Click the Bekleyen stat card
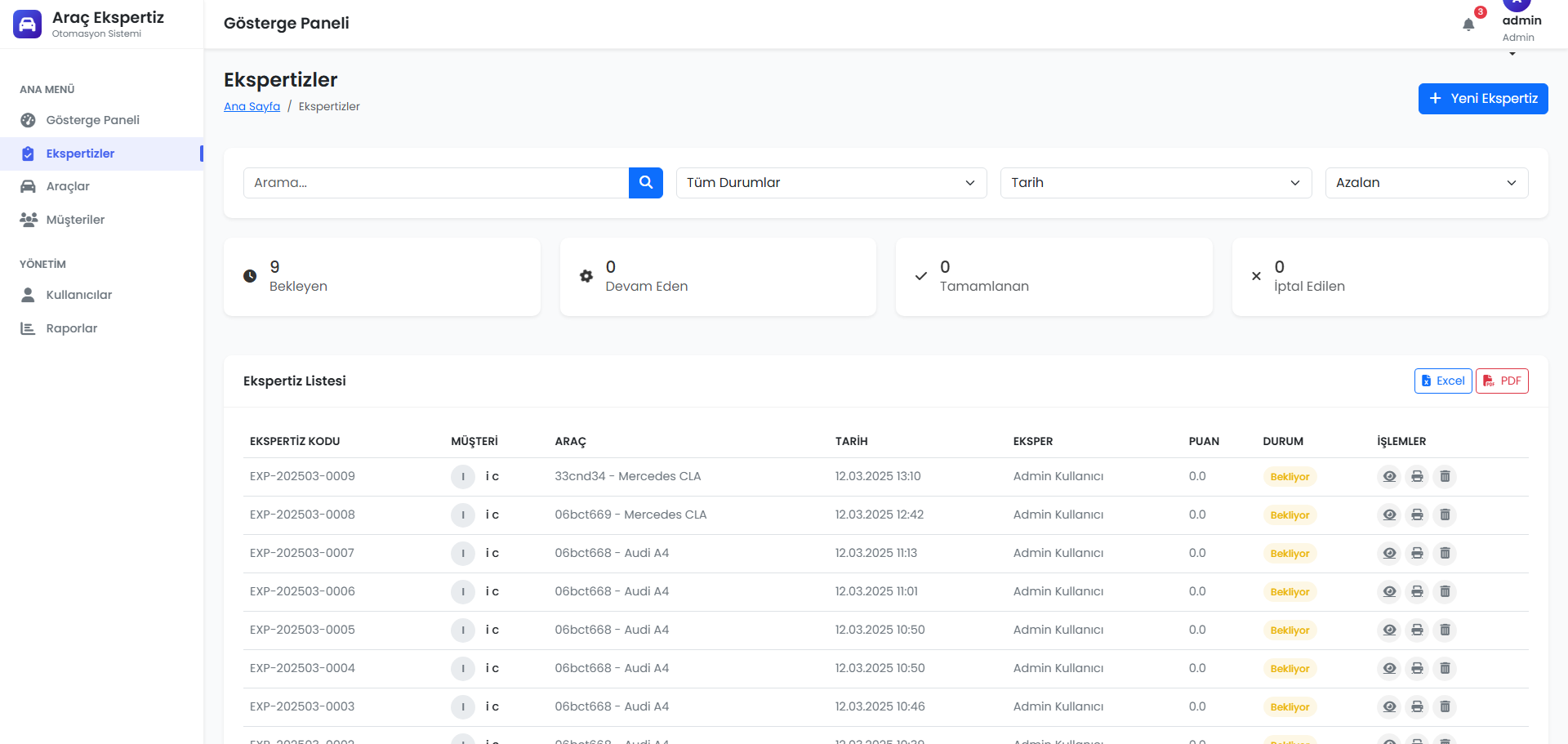Image resolution: width=1568 pixels, height=744 pixels. pyautogui.click(x=382, y=277)
